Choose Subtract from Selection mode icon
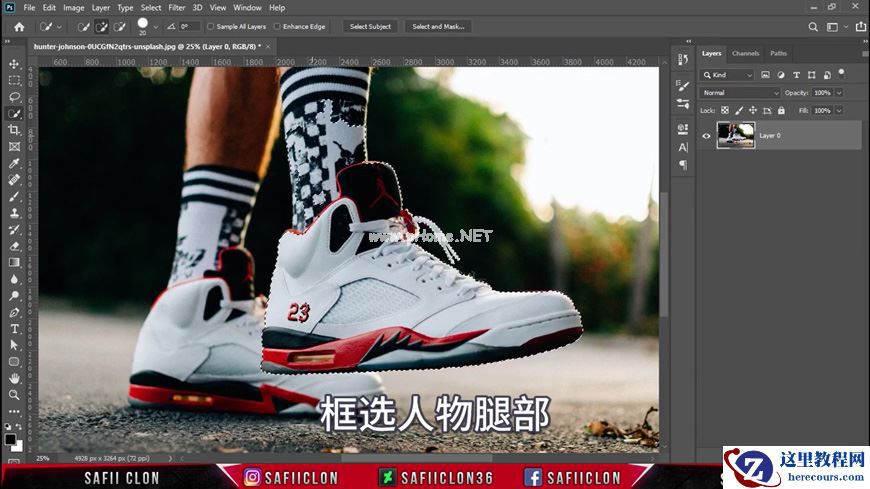The image size is (870, 489). (119, 27)
